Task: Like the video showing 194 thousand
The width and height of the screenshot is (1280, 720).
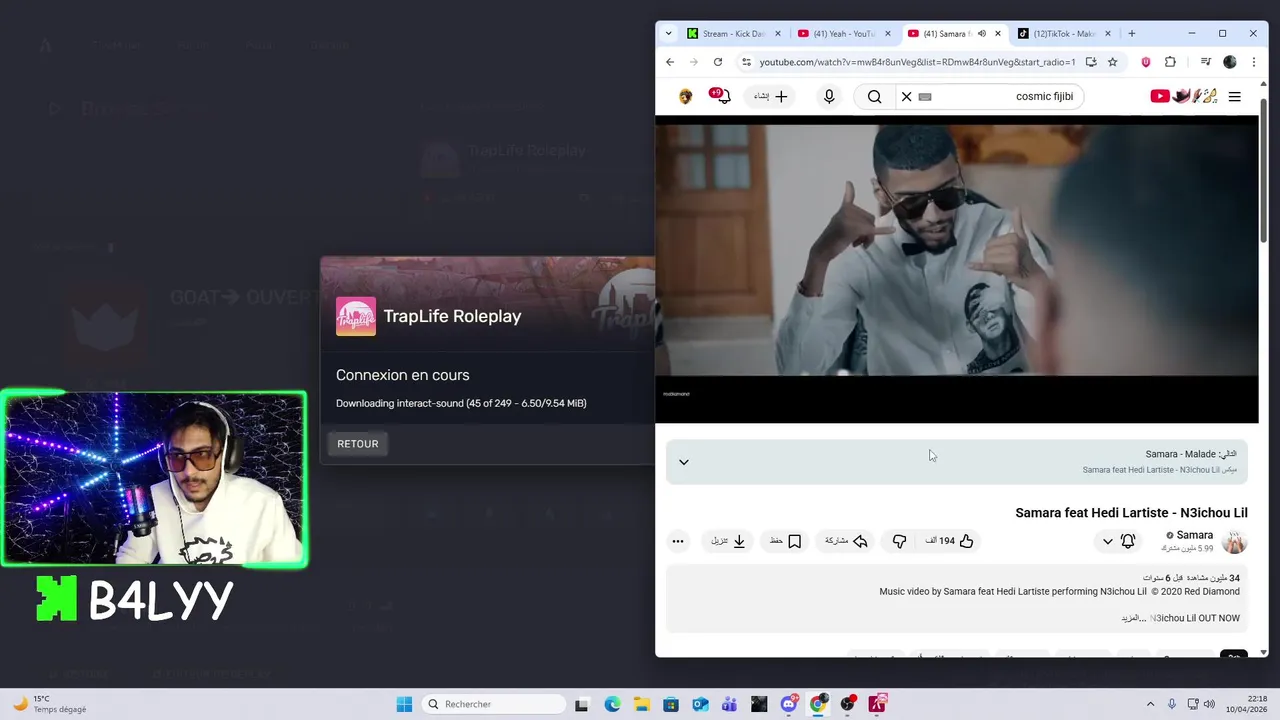Action: click(950, 541)
